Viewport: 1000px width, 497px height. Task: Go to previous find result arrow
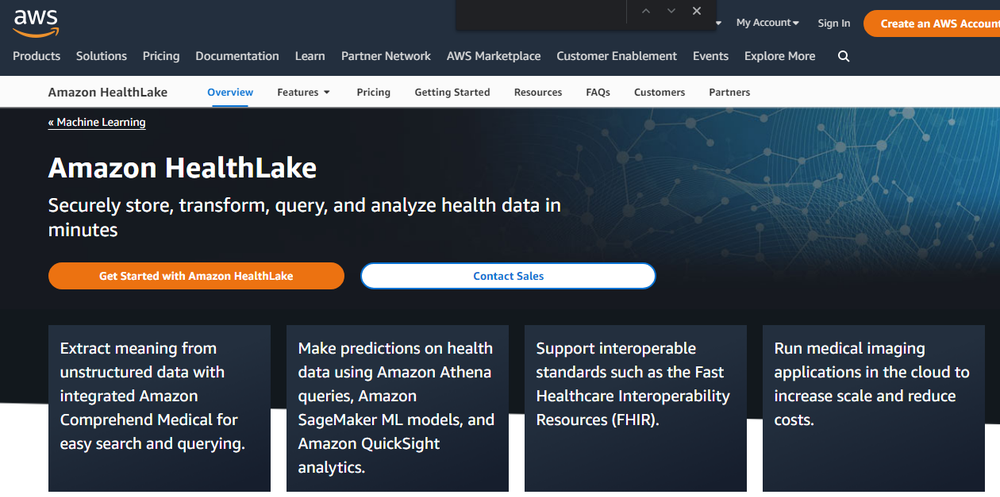pyautogui.click(x=645, y=11)
